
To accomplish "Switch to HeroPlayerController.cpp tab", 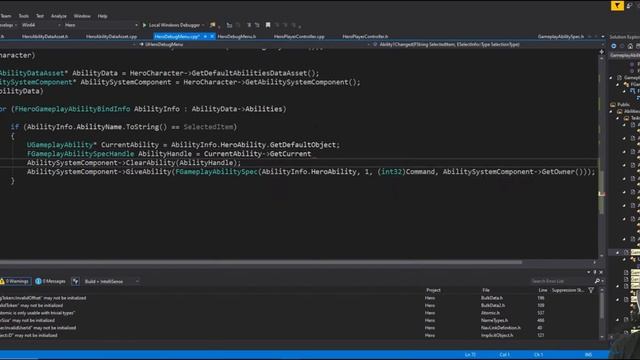I will (299, 36).
